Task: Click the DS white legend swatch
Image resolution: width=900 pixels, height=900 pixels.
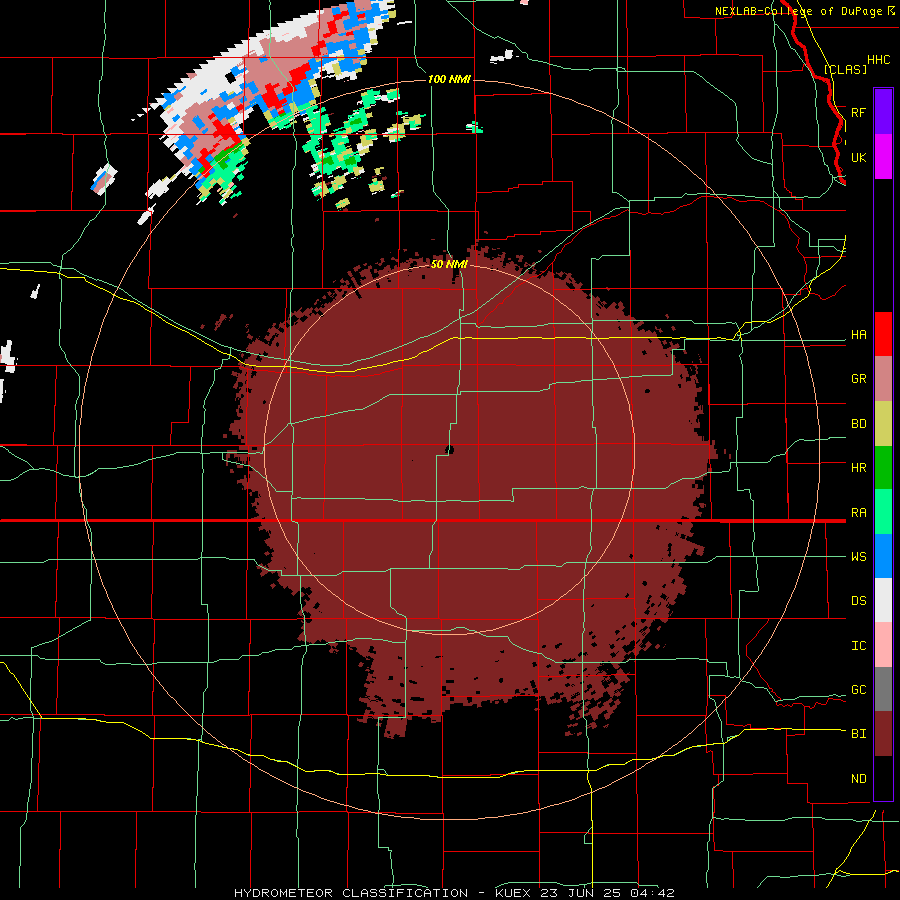Action: 883,600
